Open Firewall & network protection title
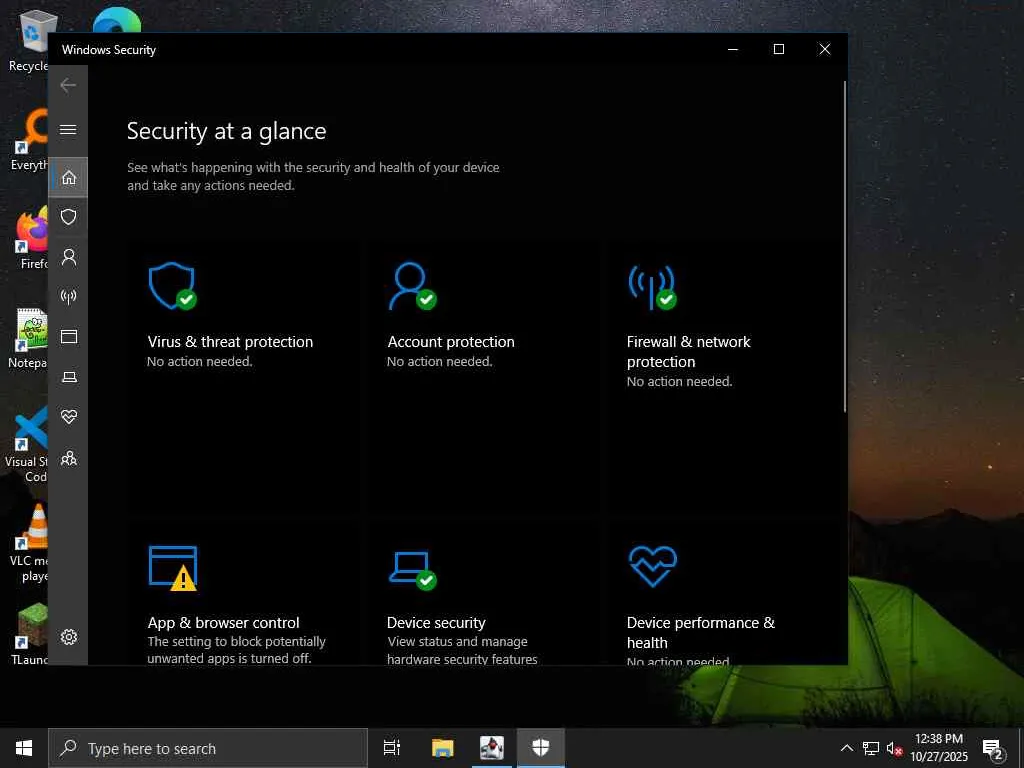The height and width of the screenshot is (768, 1024). tap(688, 351)
